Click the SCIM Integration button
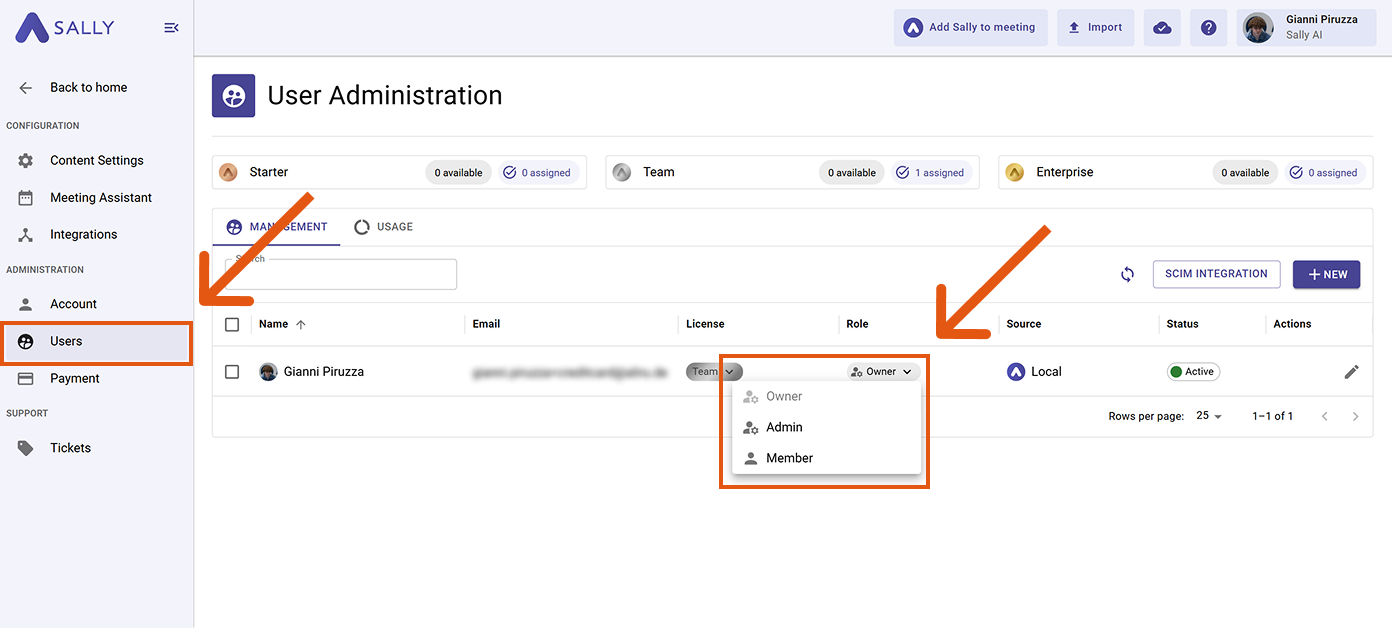1392x628 pixels. [1216, 274]
